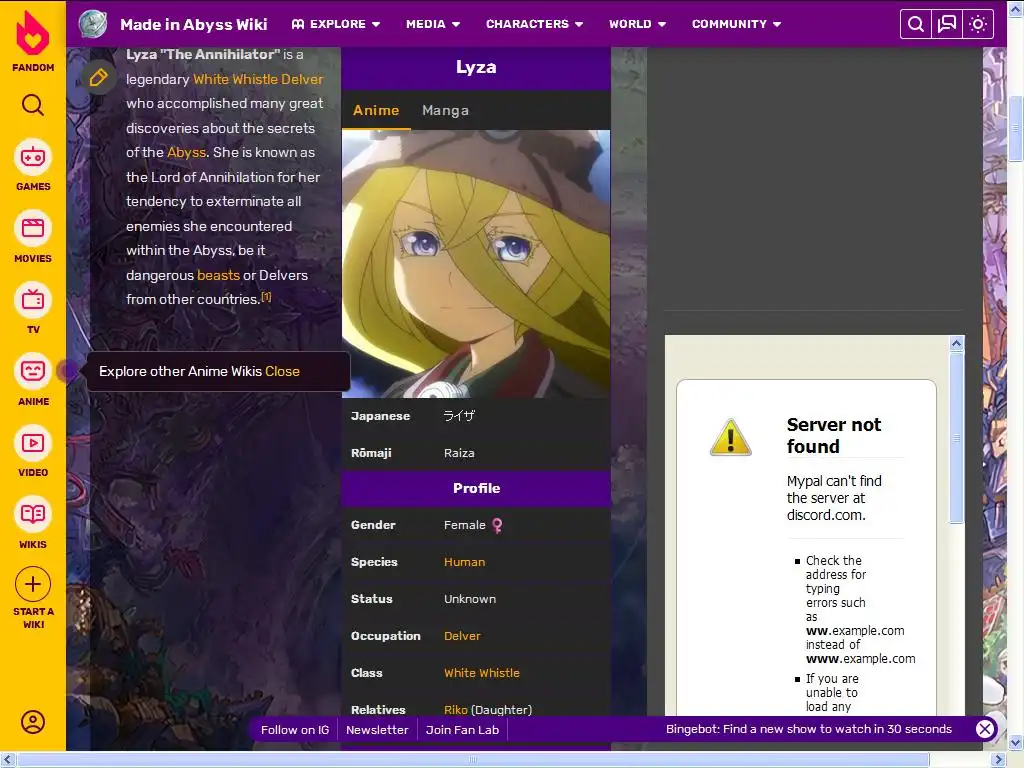Click the pencil edit page icon
Viewport: 1024px width, 768px height.
[x=99, y=78]
